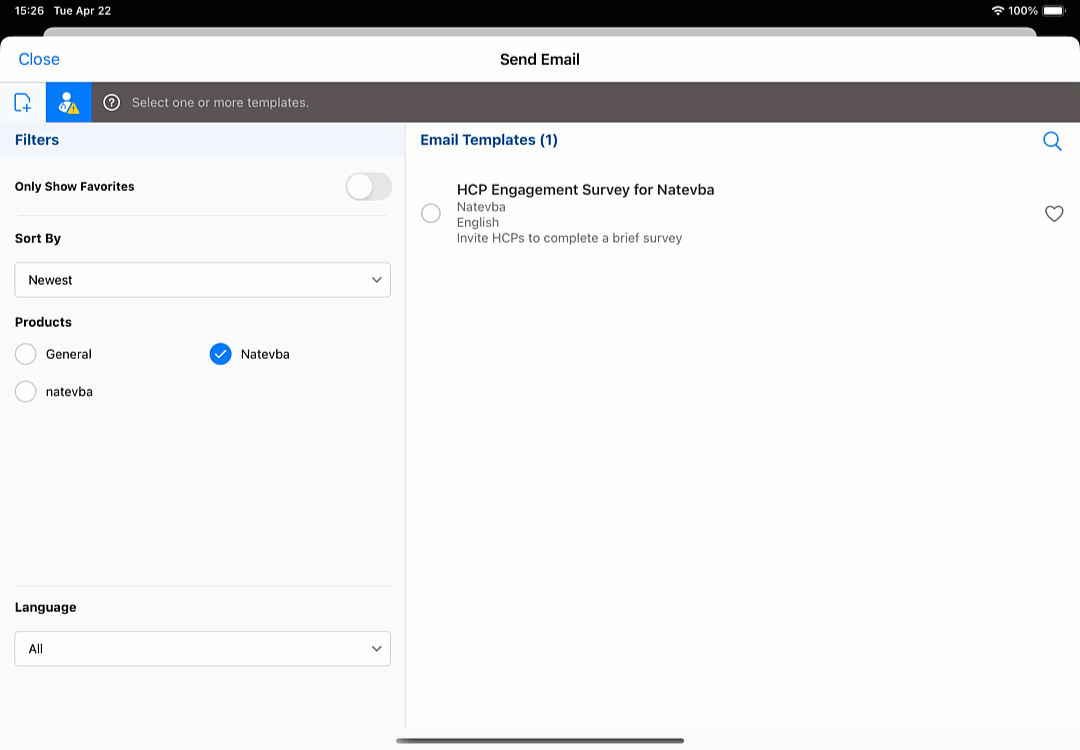Image resolution: width=1080 pixels, height=750 pixels.
Task: Tap the clock time in status bar
Action: (x=29, y=10)
